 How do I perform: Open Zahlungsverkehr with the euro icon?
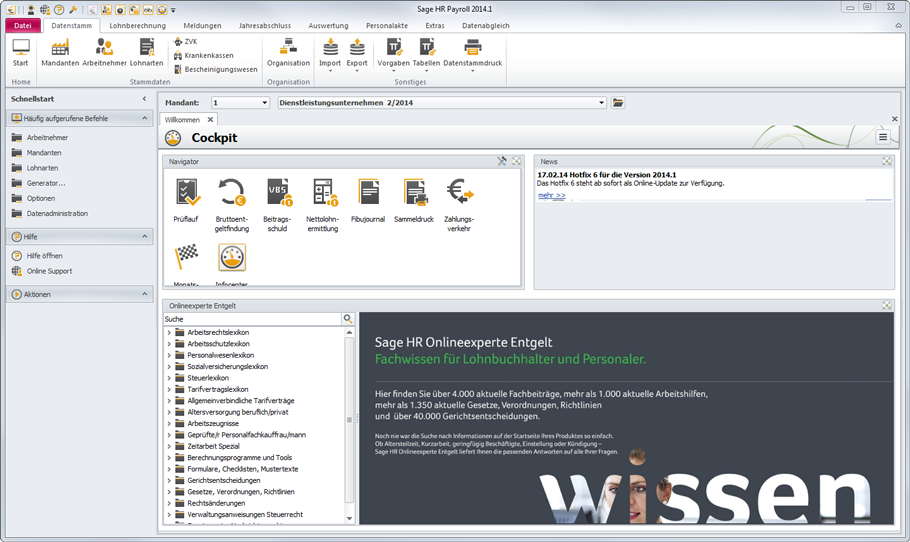[459, 194]
